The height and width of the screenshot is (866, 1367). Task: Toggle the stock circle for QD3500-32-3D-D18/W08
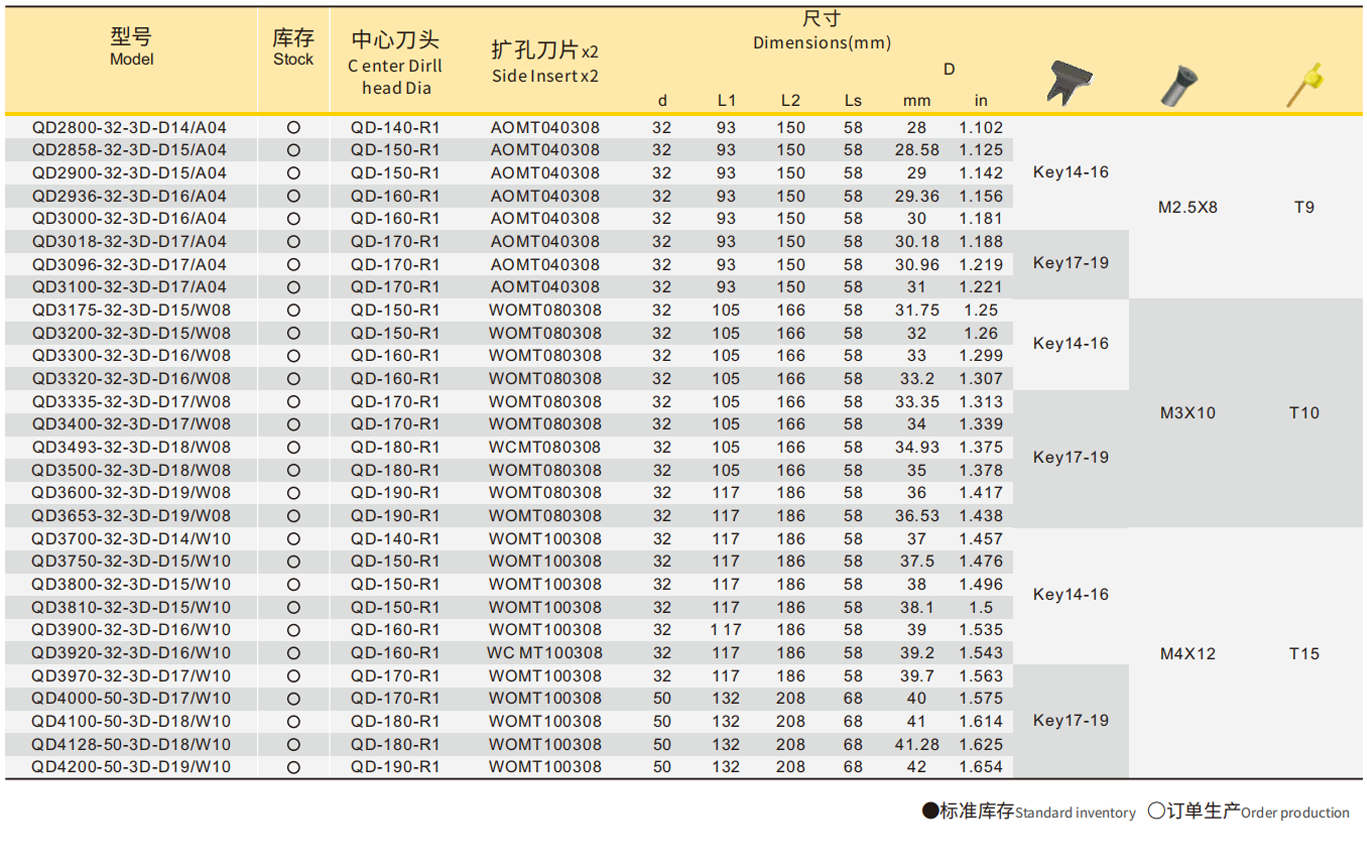tap(293, 470)
